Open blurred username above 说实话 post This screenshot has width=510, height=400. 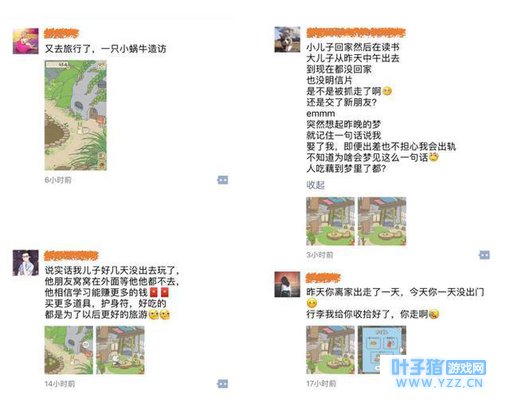pos(71,256)
